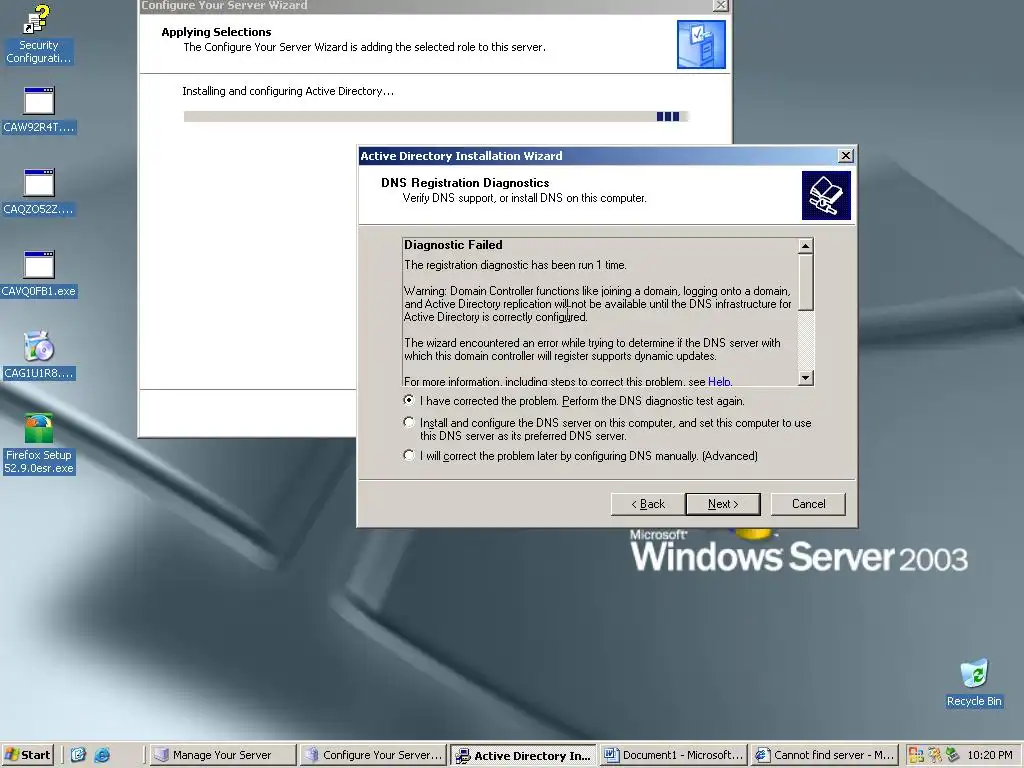Viewport: 1024px width, 768px height.
Task: Click 'Installing and configuring Active Directory...' text
Action: click(288, 91)
